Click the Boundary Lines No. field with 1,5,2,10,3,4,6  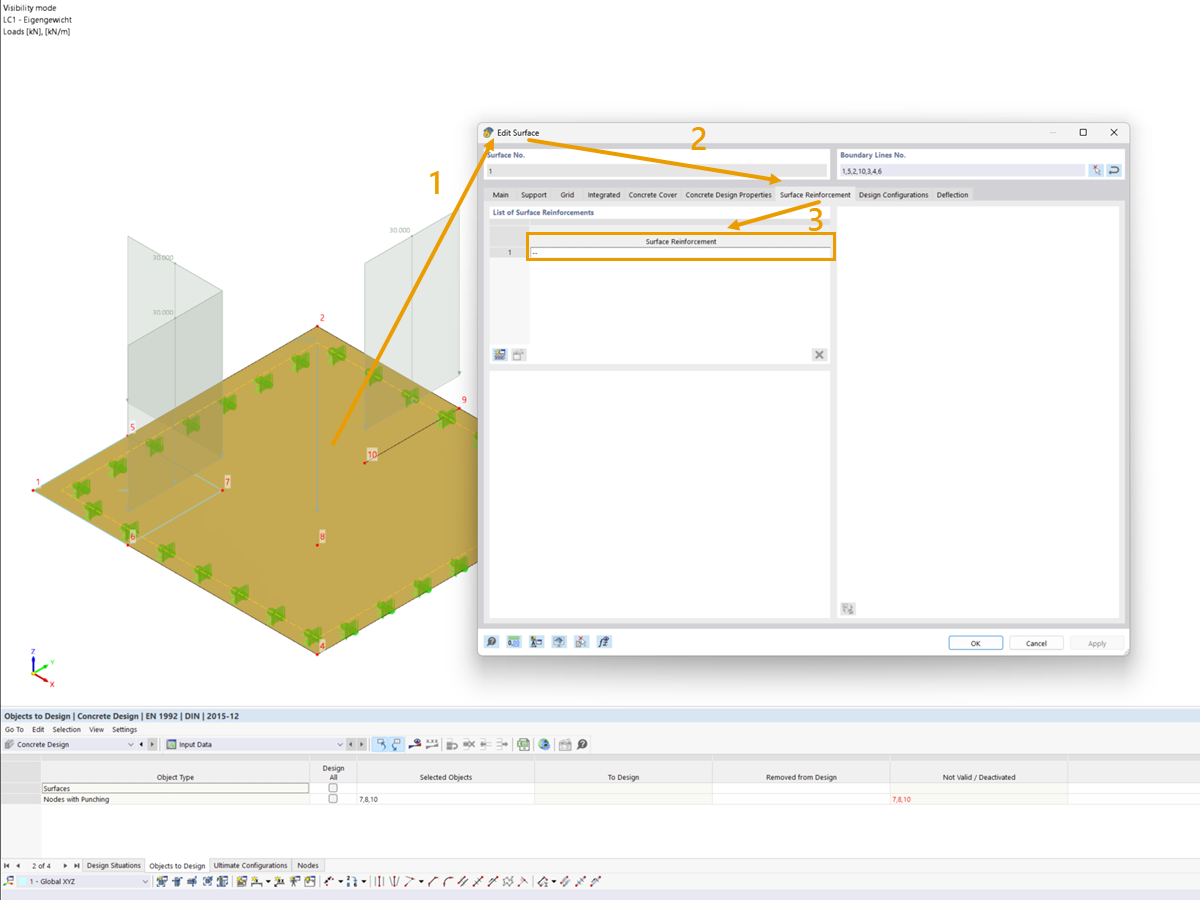[962, 171]
